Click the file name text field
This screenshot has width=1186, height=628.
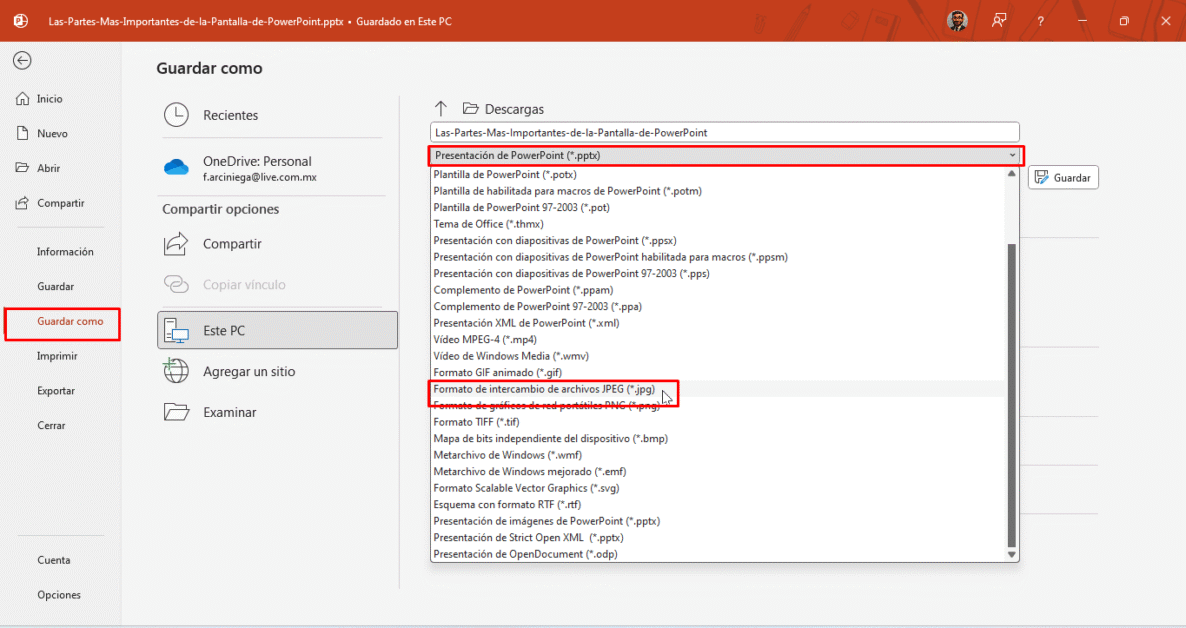tap(724, 132)
